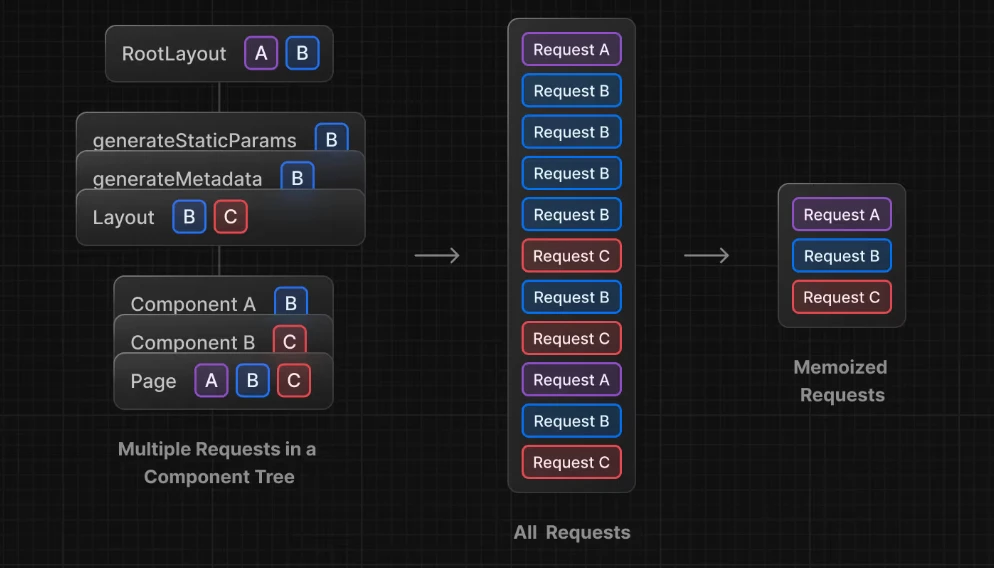Click the arrow between component tree and All Requests
The width and height of the screenshot is (994, 568).
(x=437, y=256)
